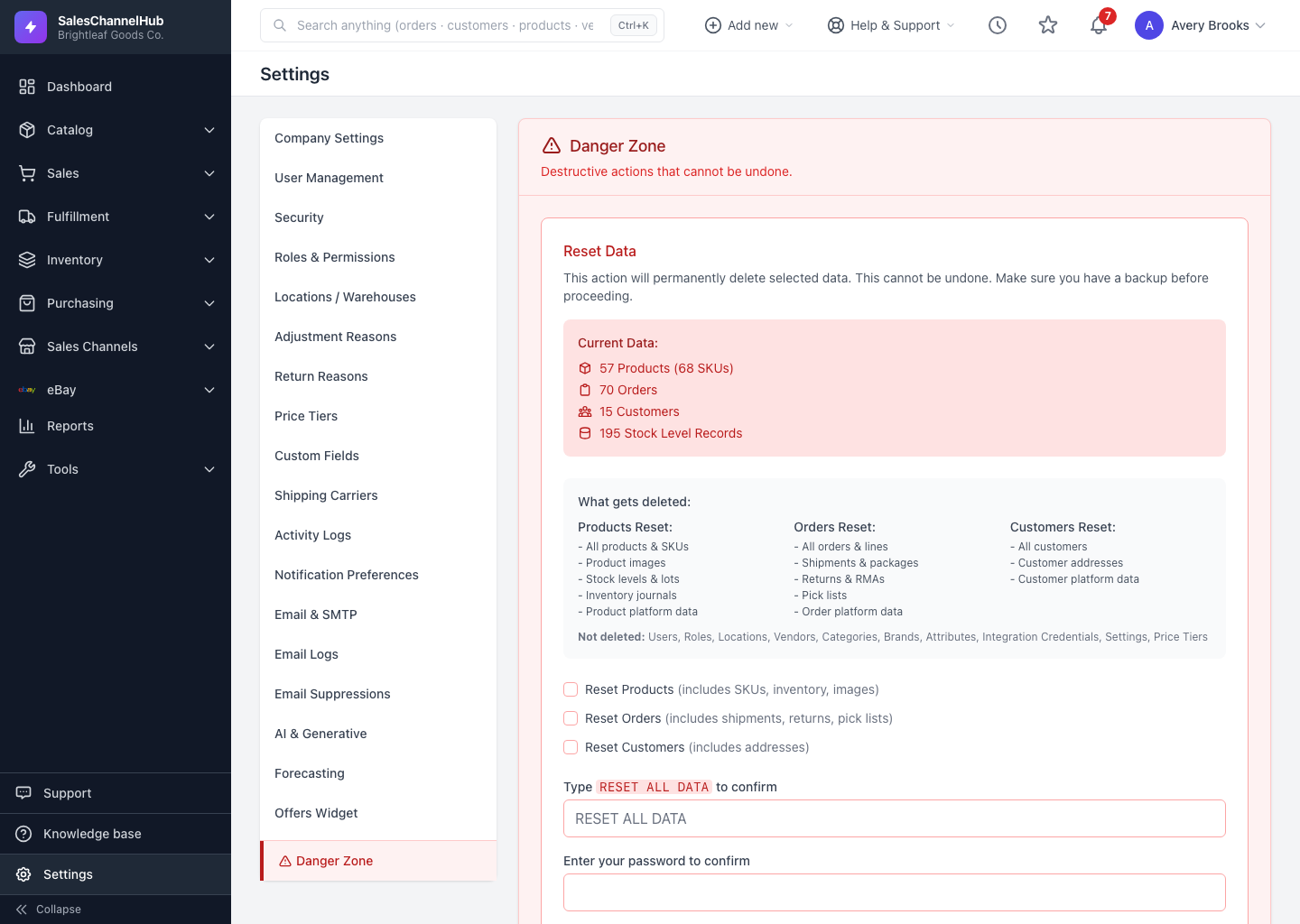Open AI & Generative settings

(x=378, y=734)
